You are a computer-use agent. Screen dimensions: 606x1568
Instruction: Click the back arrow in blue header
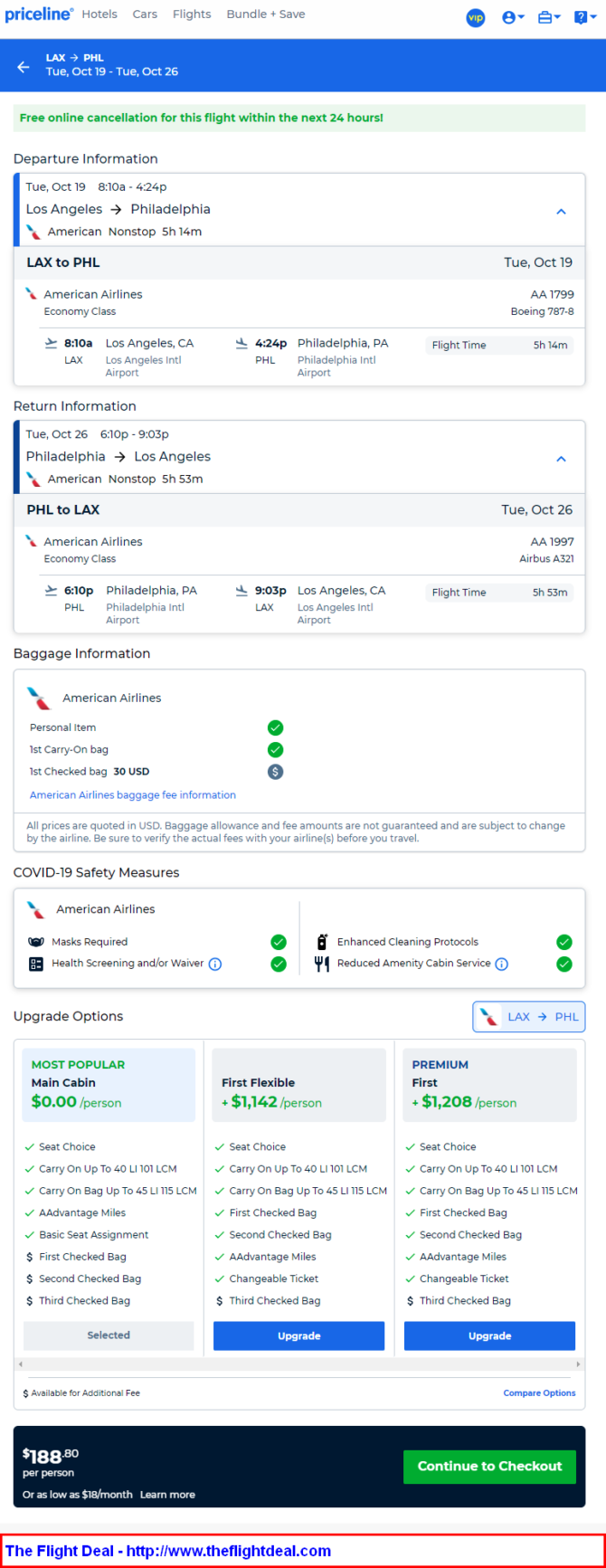[24, 66]
